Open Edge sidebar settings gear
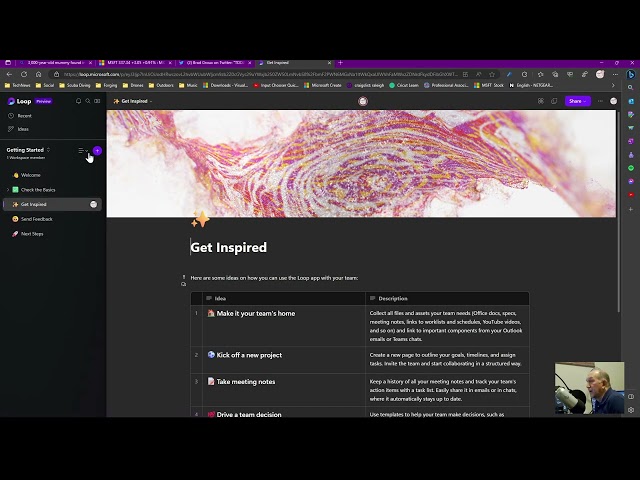The height and width of the screenshot is (480, 640). pos(631,410)
